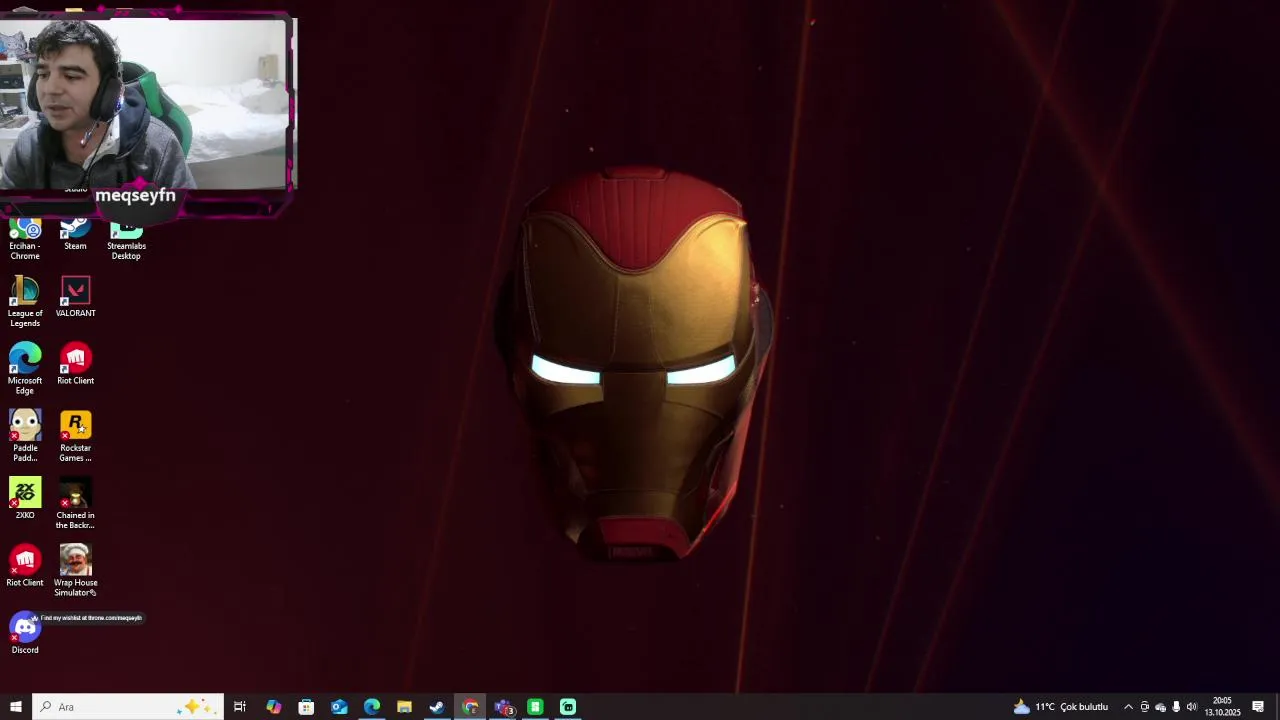The height and width of the screenshot is (720, 1280).
Task: Select the Wrap House Simulator desktop icon
Action: [x=75, y=571]
